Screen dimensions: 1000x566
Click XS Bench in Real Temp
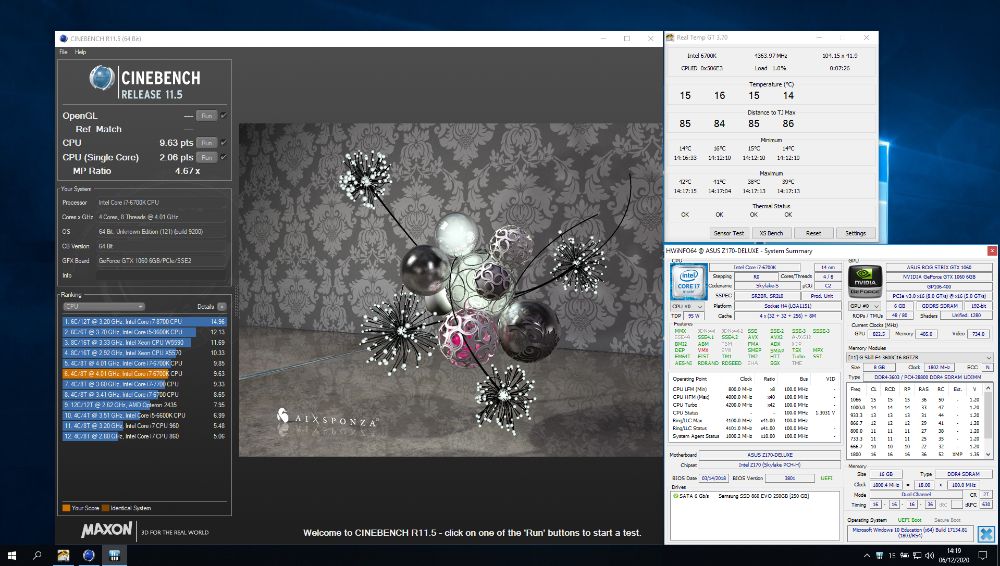tap(771, 233)
